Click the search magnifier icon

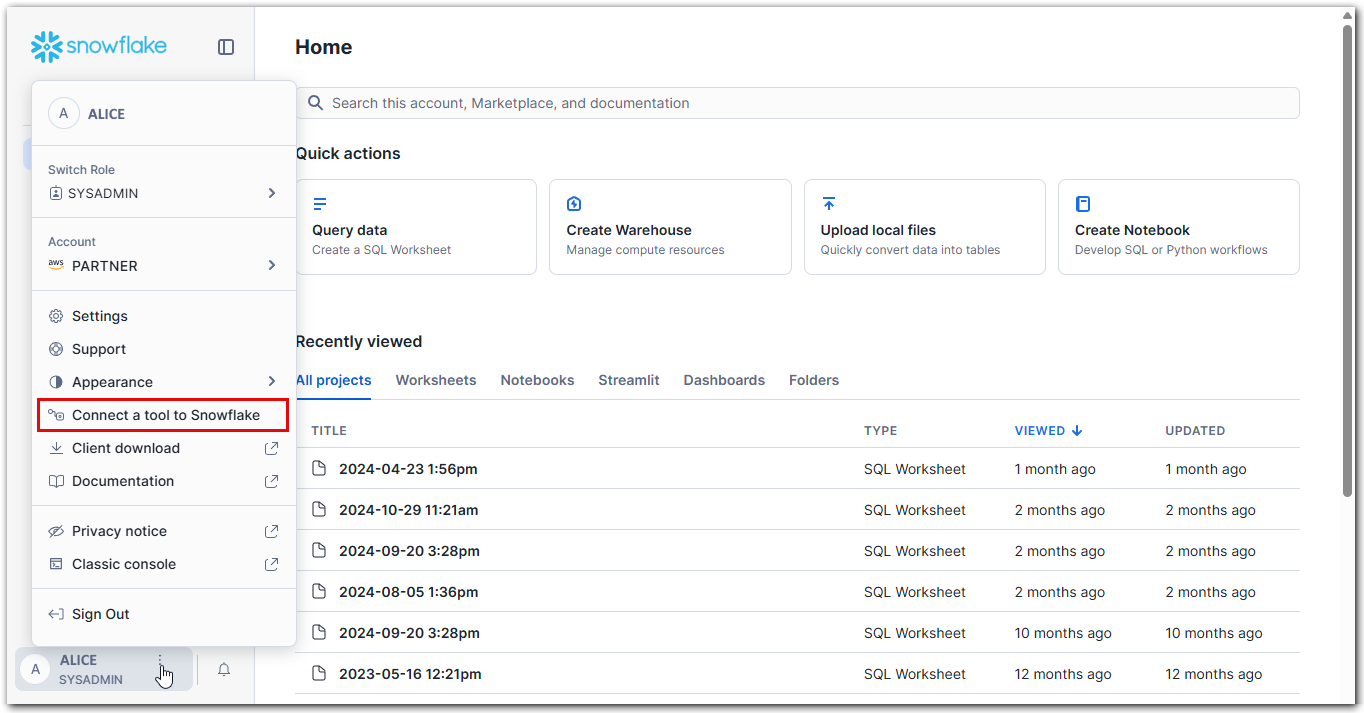point(316,103)
